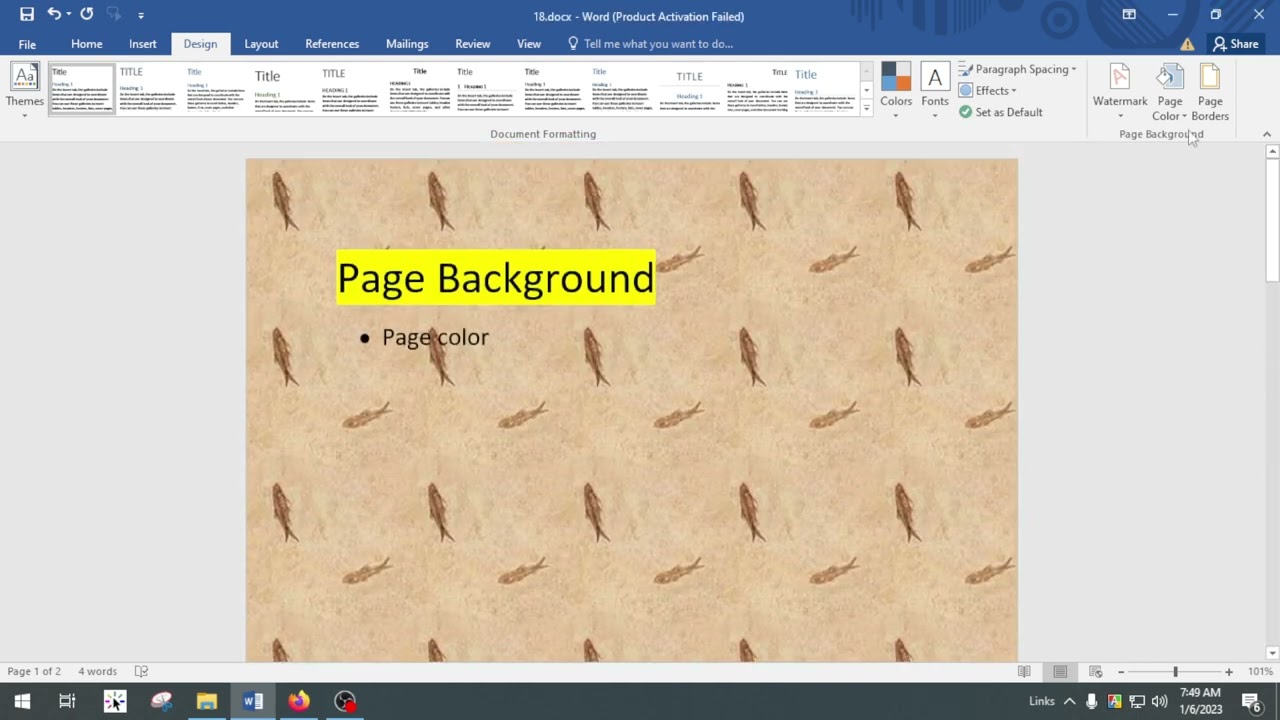Screen dimensions: 1280x720
Task: Open the screen recorder taskbar icon
Action: pos(345,701)
